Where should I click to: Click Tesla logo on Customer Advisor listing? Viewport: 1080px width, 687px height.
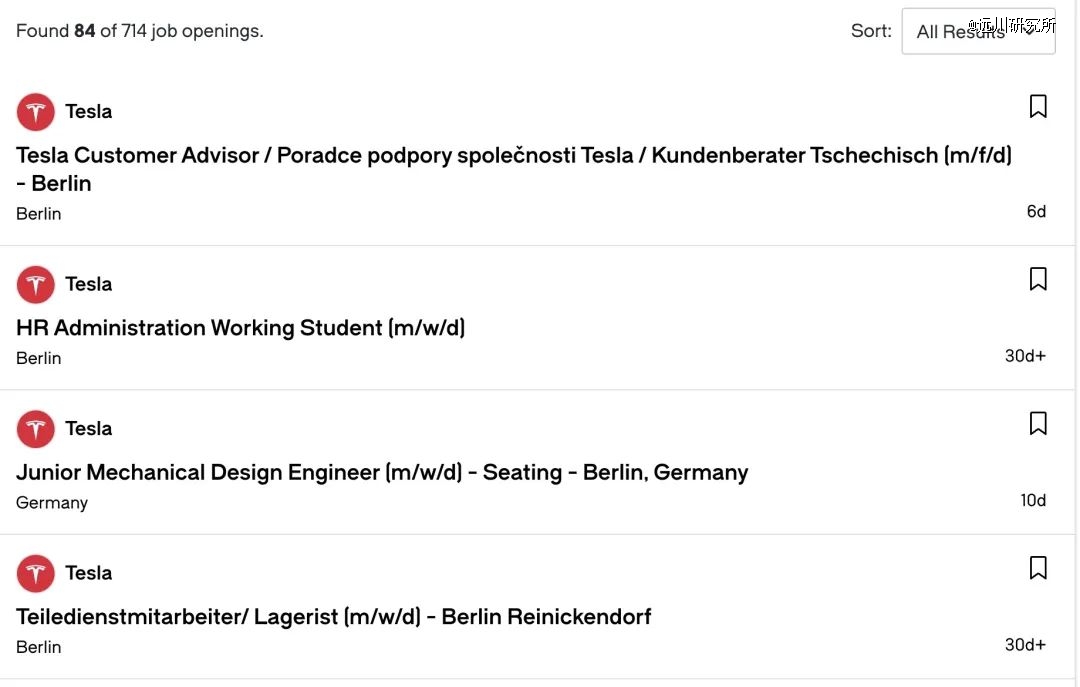pos(36,112)
